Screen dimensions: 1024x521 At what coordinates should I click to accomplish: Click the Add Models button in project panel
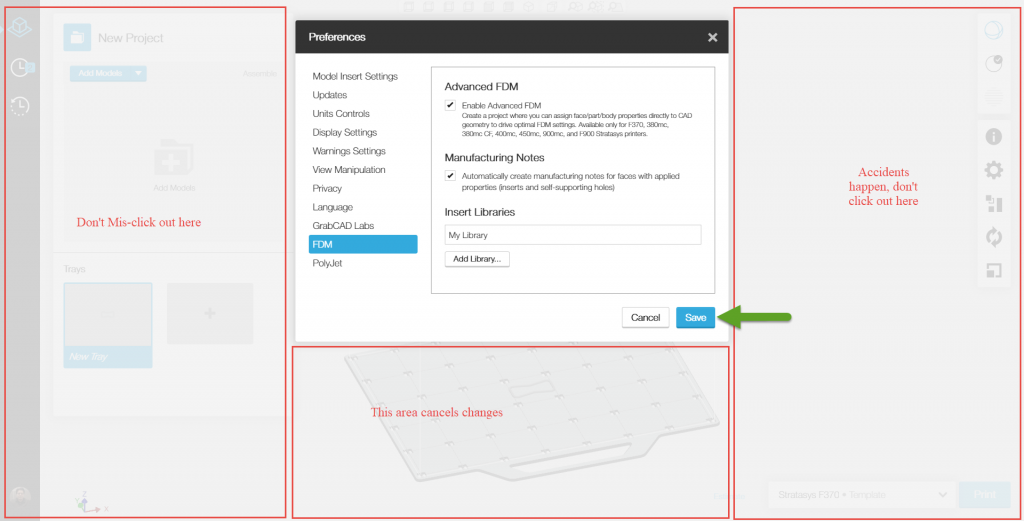(101, 73)
